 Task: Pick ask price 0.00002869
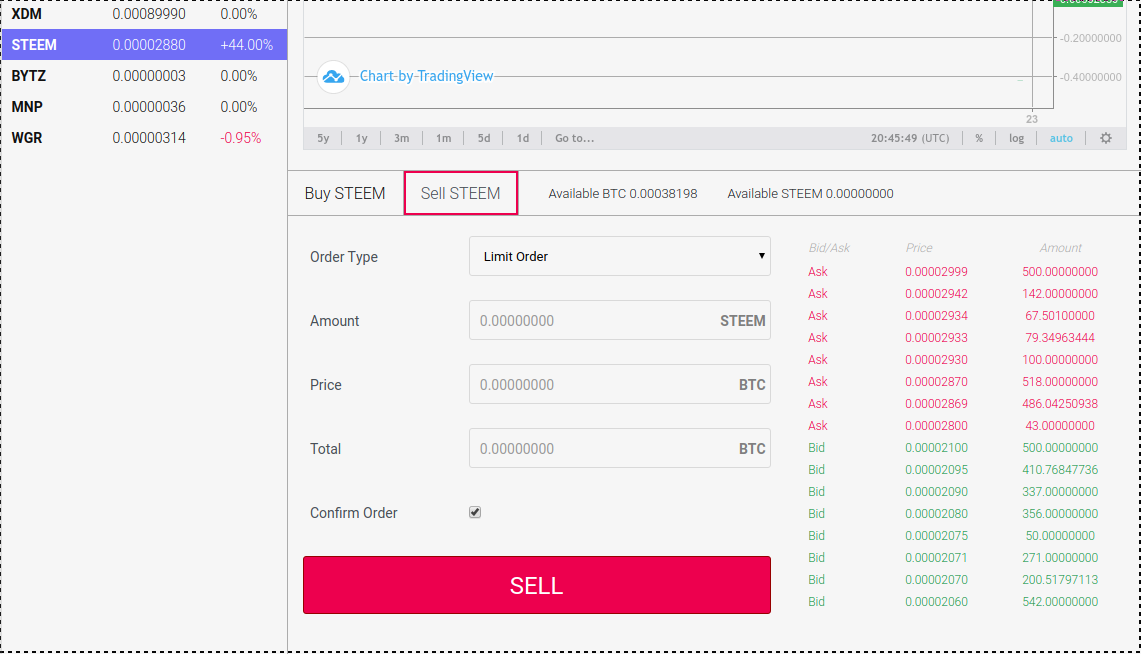[x=937, y=404]
